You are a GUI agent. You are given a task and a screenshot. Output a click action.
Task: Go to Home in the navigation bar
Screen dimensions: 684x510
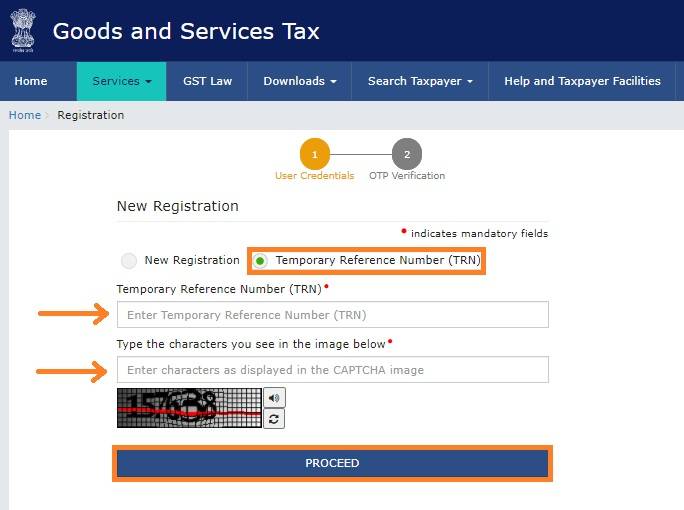point(31,81)
